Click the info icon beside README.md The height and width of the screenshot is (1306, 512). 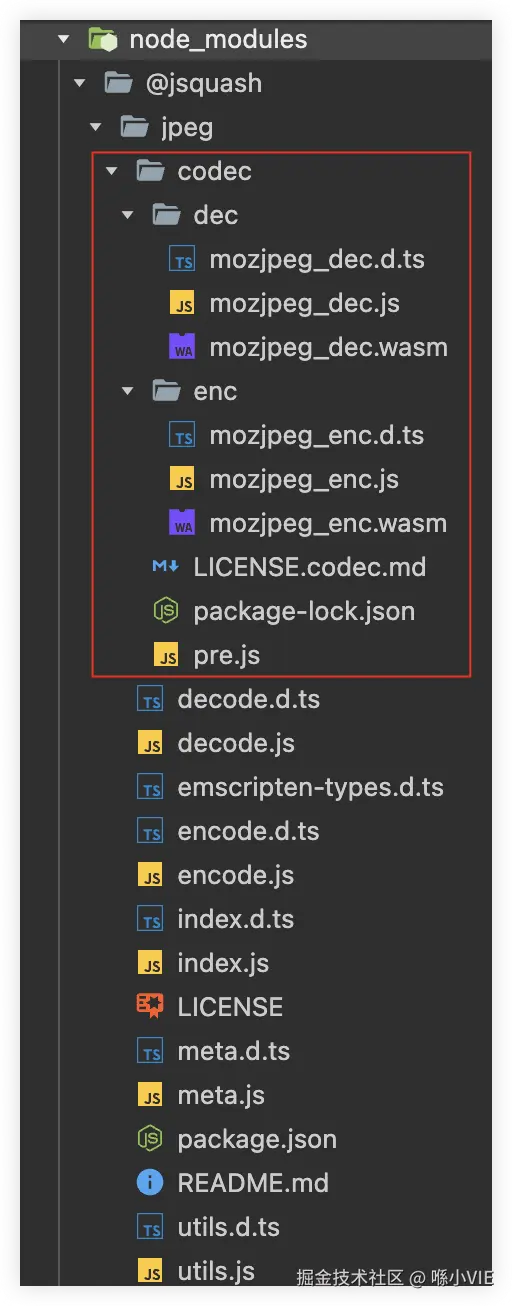pos(150,1183)
